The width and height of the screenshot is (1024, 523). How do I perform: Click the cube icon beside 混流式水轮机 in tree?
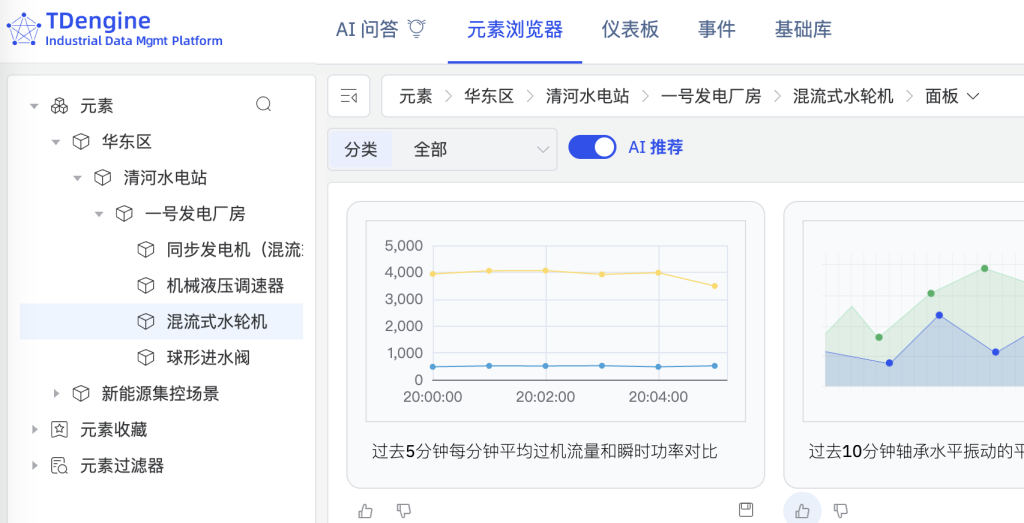pos(146,321)
